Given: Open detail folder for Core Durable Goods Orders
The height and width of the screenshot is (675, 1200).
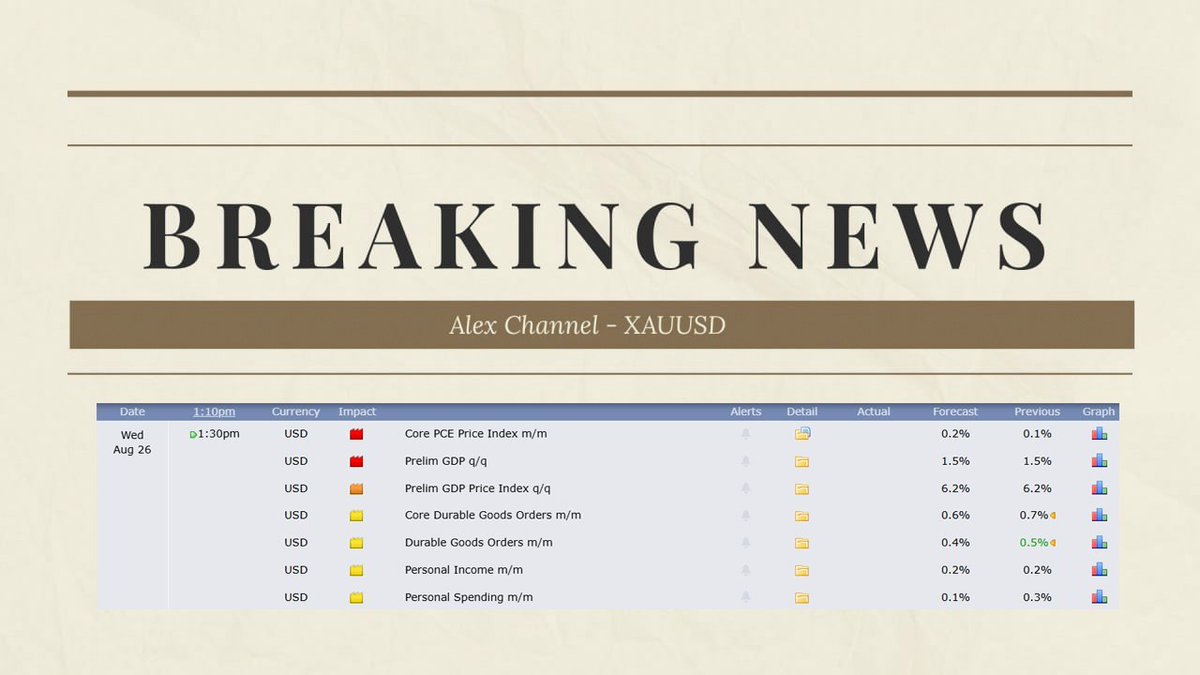Looking at the screenshot, I should click(x=802, y=516).
